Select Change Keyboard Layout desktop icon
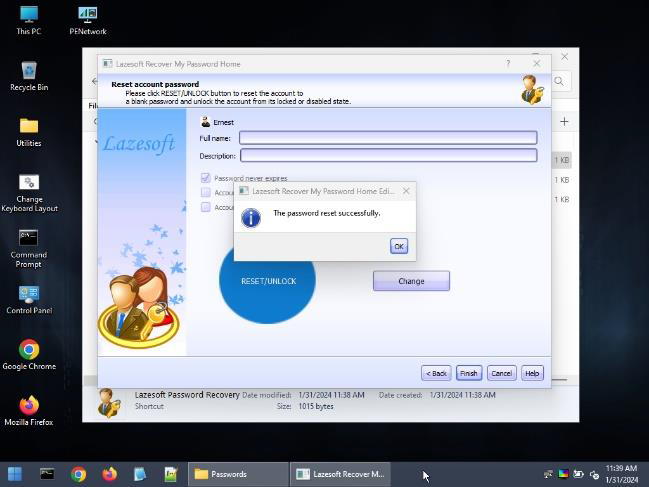The width and height of the screenshot is (649, 487). (29, 192)
